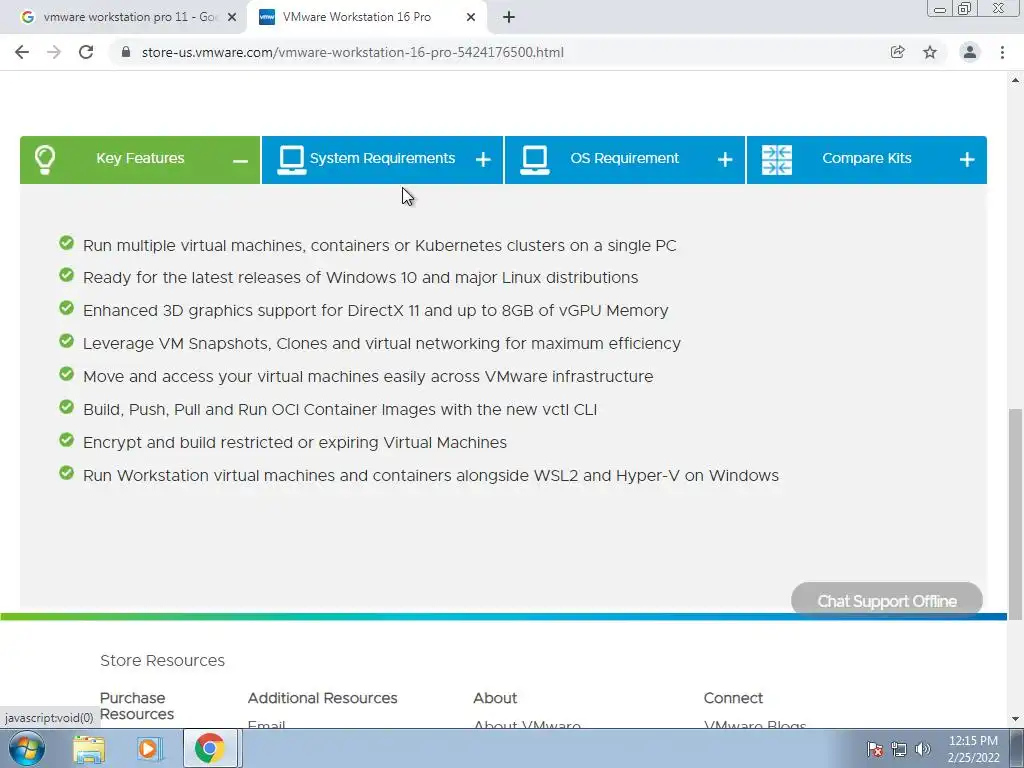Click the check icon beside Run Workstation virtual machines
1024x768 pixels.
66,473
